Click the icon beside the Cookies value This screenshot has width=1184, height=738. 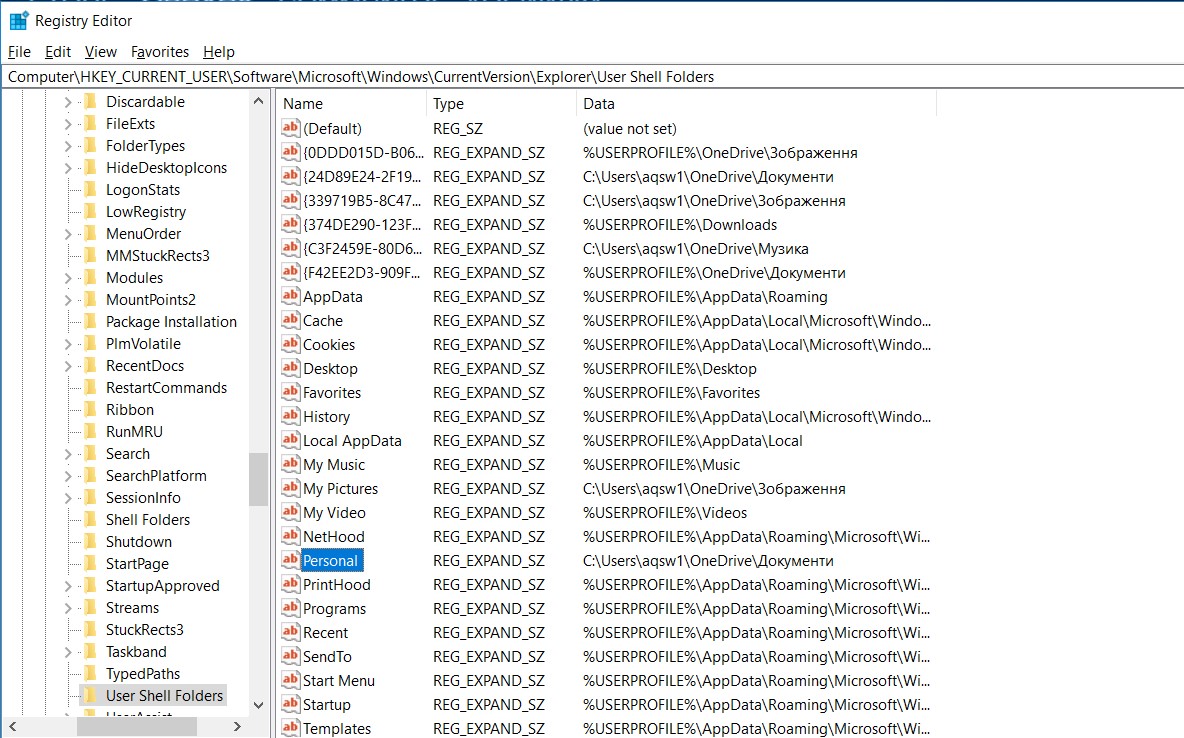(x=291, y=344)
